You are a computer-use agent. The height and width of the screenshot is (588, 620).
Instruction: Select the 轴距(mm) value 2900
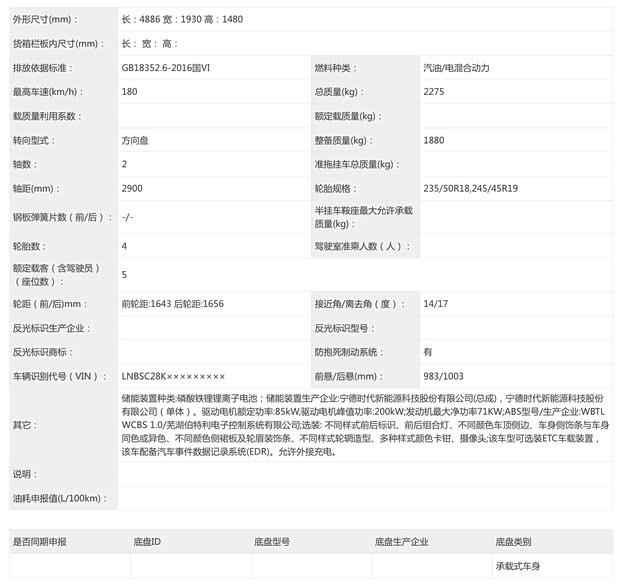click(x=132, y=188)
